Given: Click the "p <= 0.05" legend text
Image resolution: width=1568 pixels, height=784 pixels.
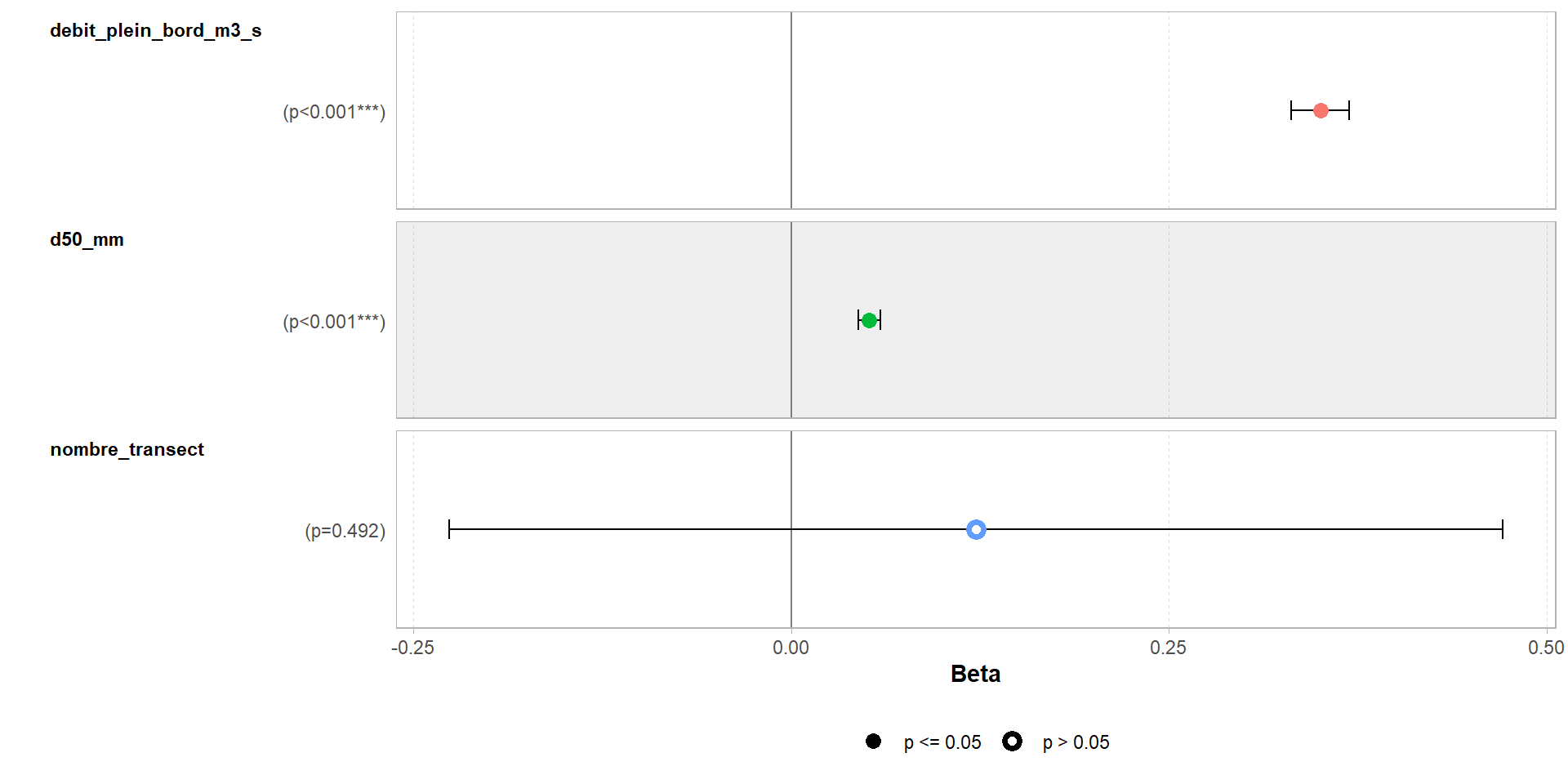Looking at the screenshot, I should [x=942, y=742].
